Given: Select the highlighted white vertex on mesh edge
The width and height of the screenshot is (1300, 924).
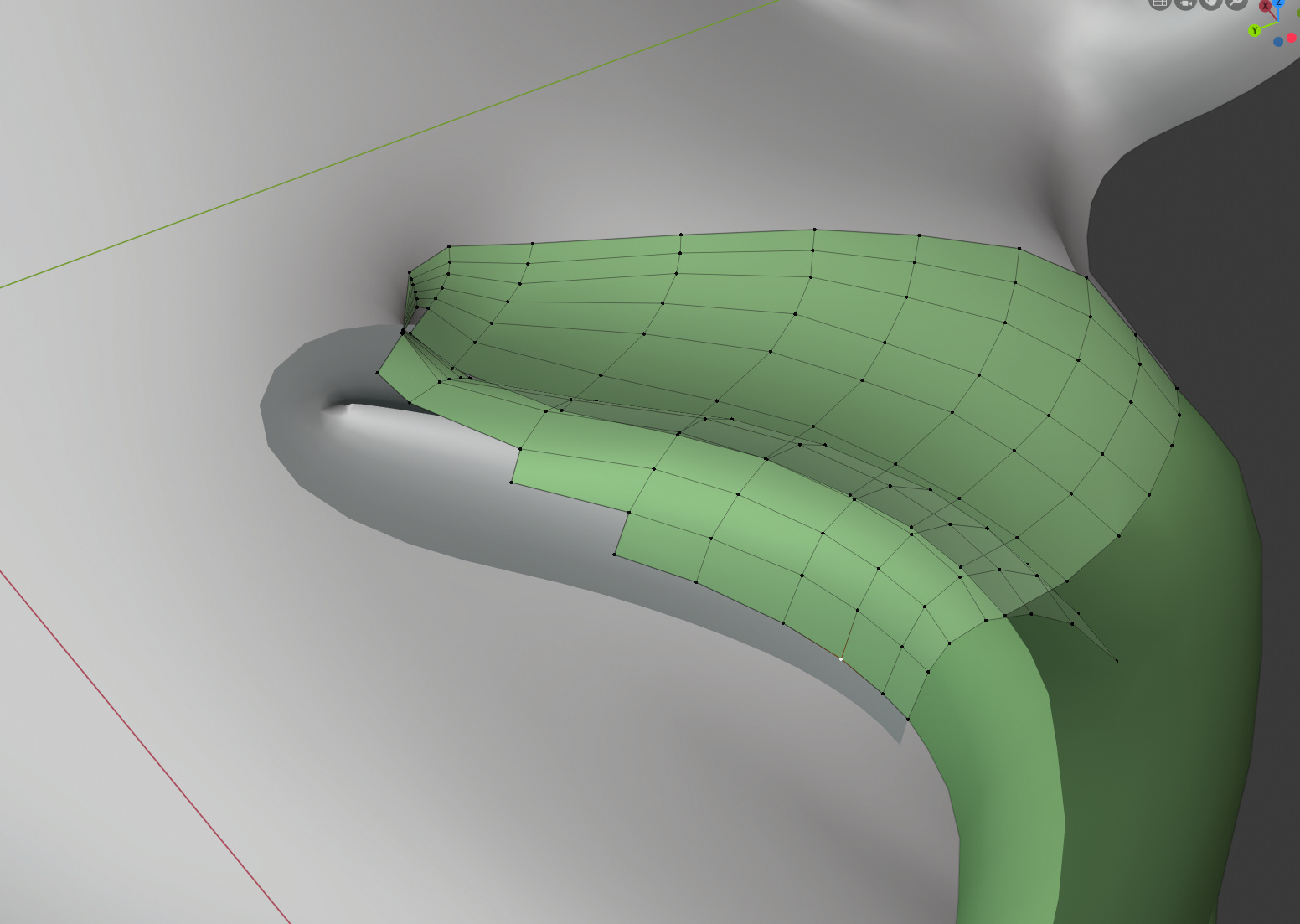Looking at the screenshot, I should tap(841, 659).
